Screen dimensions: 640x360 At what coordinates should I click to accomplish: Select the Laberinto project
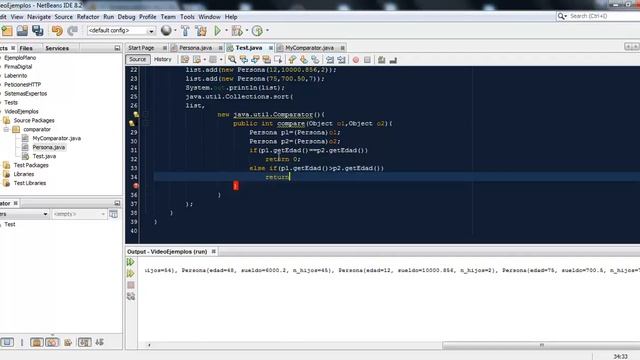tap(16, 76)
